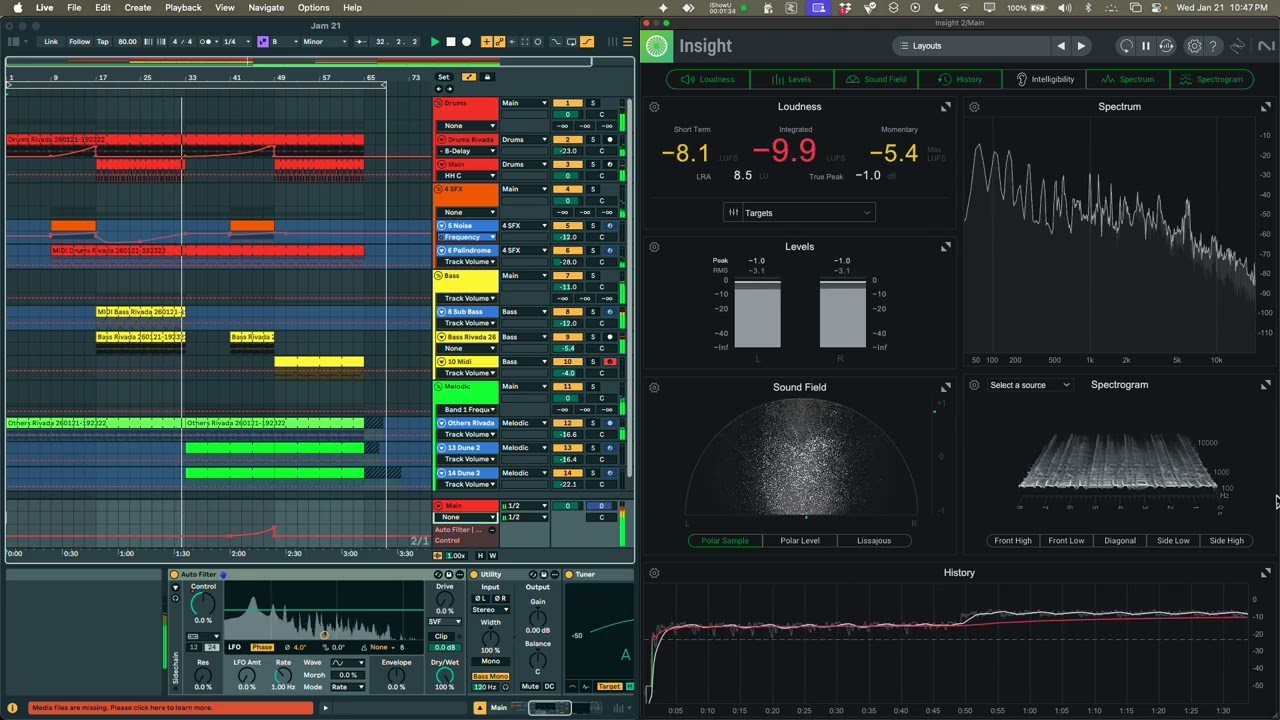The image size is (1280, 720).
Task: Click the Tap tempo button
Action: click(103, 42)
